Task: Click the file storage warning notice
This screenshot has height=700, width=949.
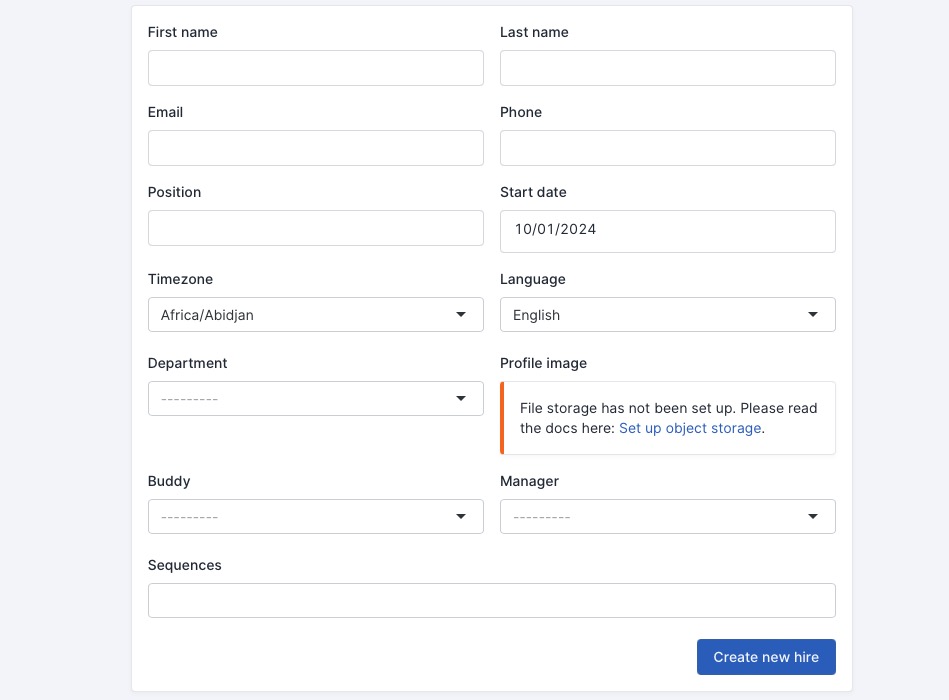Action: pos(667,418)
